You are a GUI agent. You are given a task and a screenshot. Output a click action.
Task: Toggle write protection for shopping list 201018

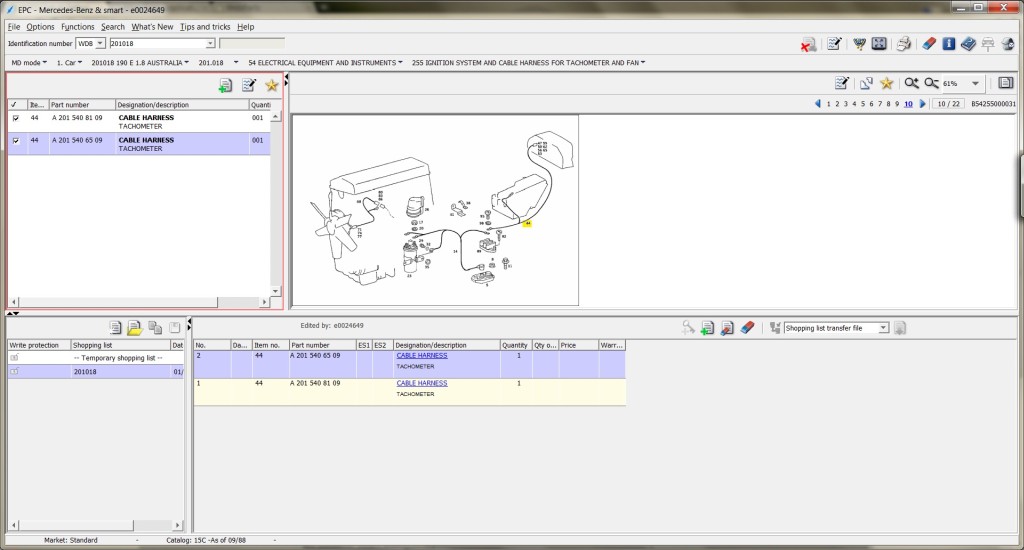coord(14,371)
